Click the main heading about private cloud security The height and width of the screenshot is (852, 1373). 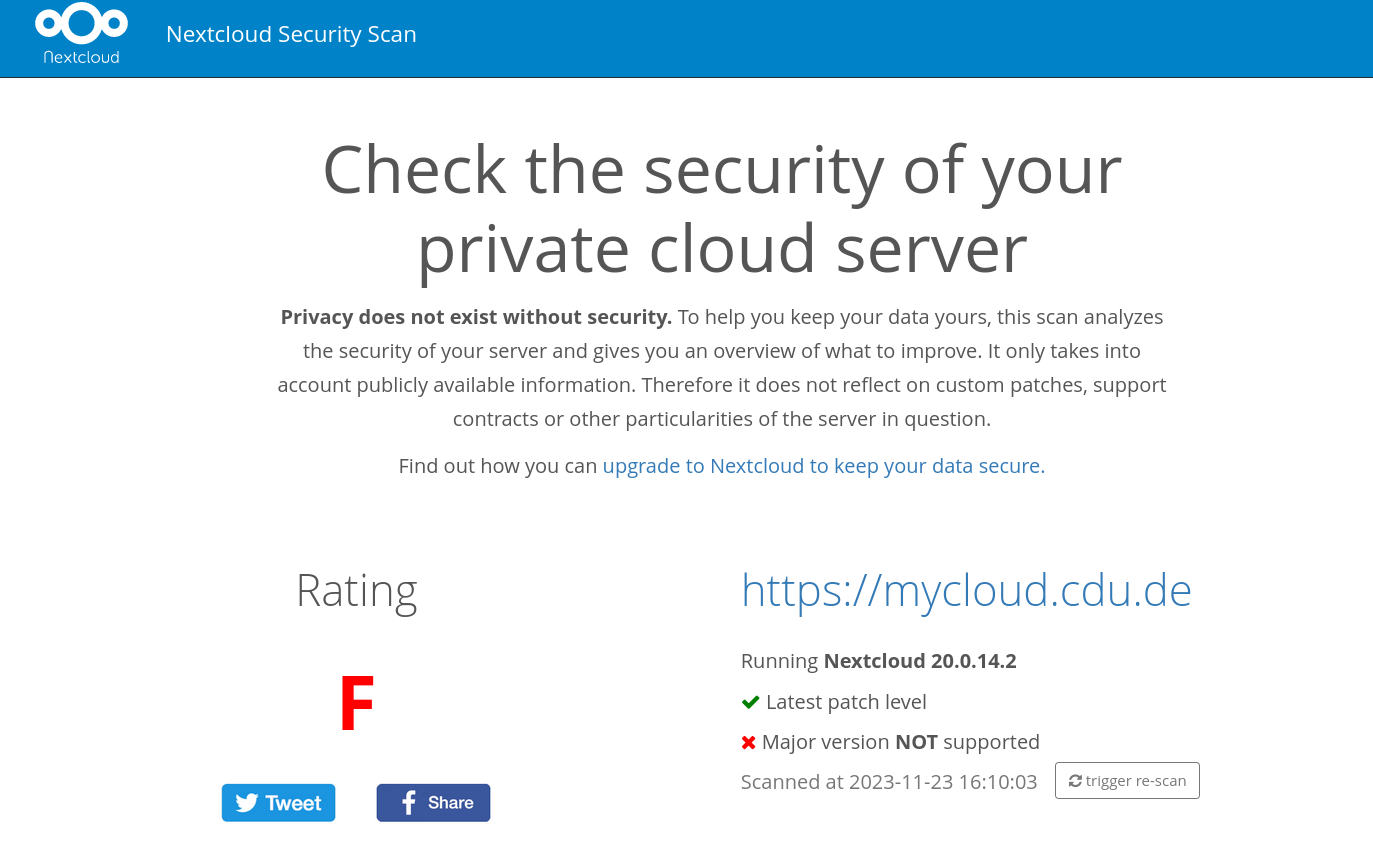(x=722, y=208)
